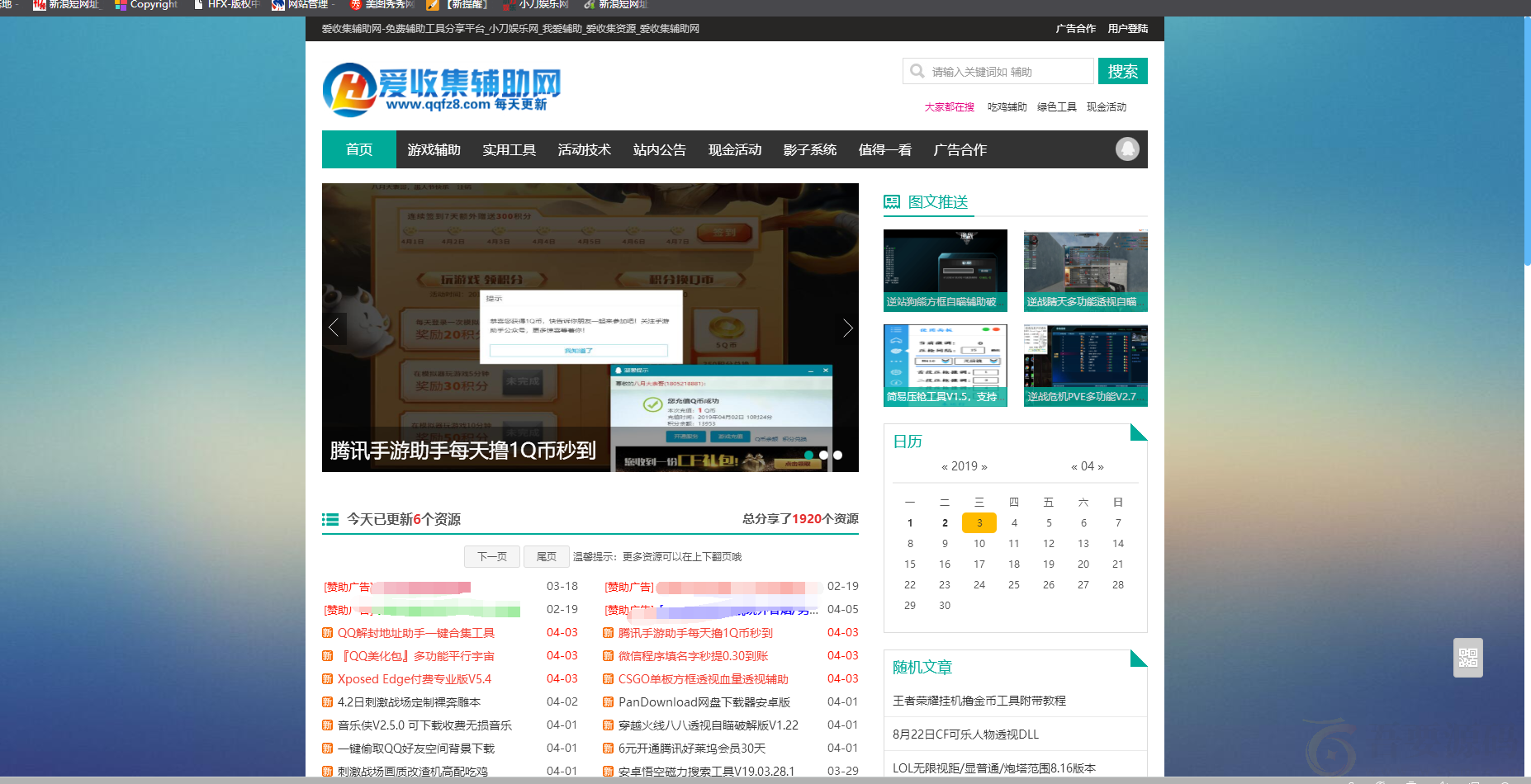The height and width of the screenshot is (784, 1531).
Task: Click the QR code floating icon
Action: click(1467, 658)
